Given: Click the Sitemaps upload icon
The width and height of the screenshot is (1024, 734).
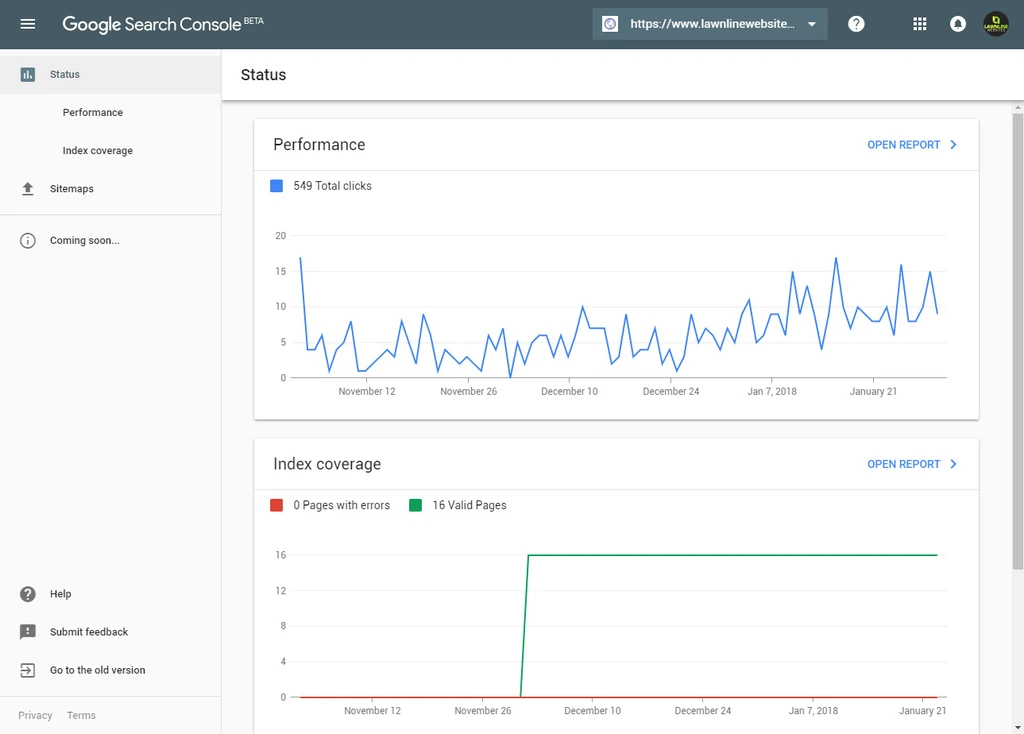Looking at the screenshot, I should tap(27, 188).
